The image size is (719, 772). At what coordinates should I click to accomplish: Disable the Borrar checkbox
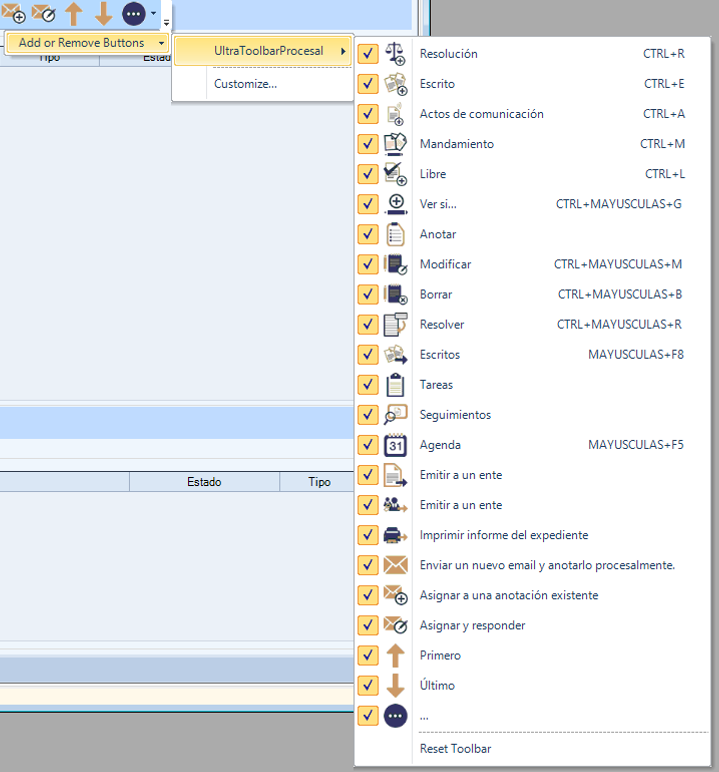368,295
